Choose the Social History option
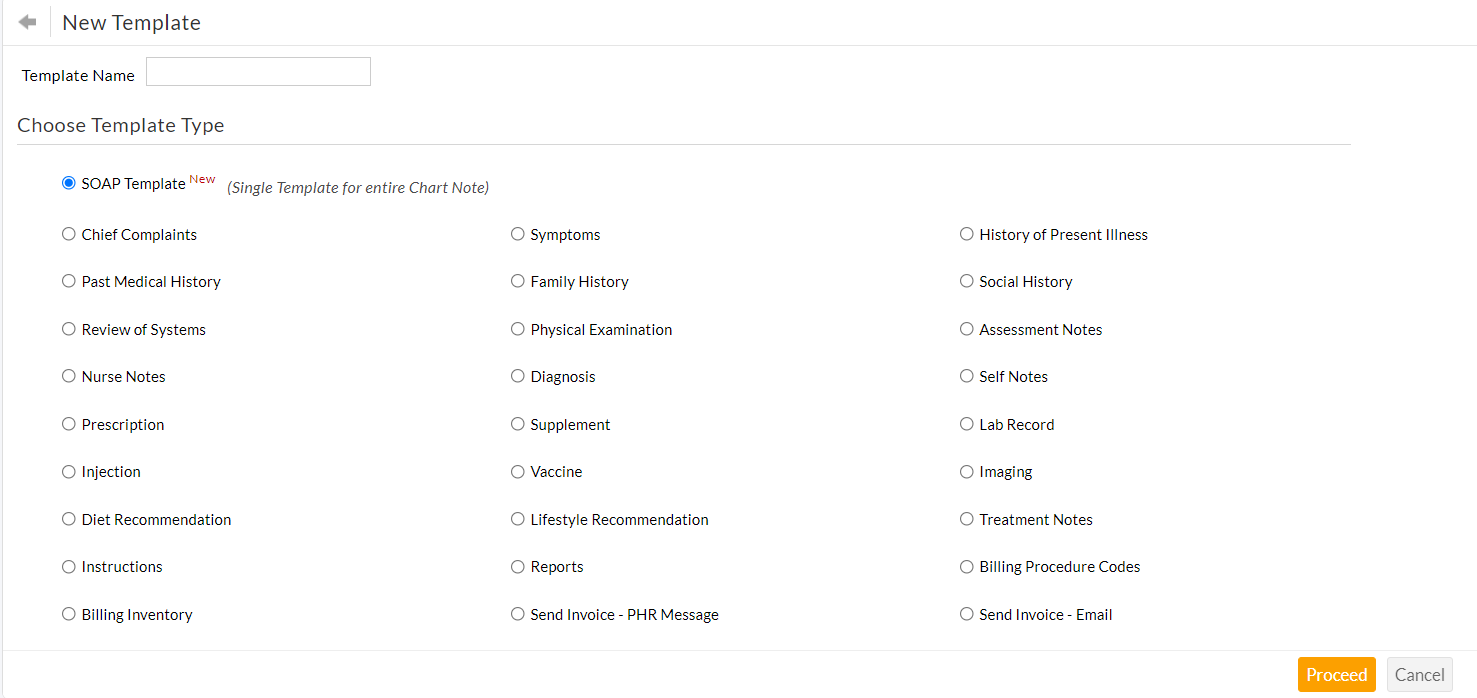This screenshot has height=698, width=1477. point(966,281)
